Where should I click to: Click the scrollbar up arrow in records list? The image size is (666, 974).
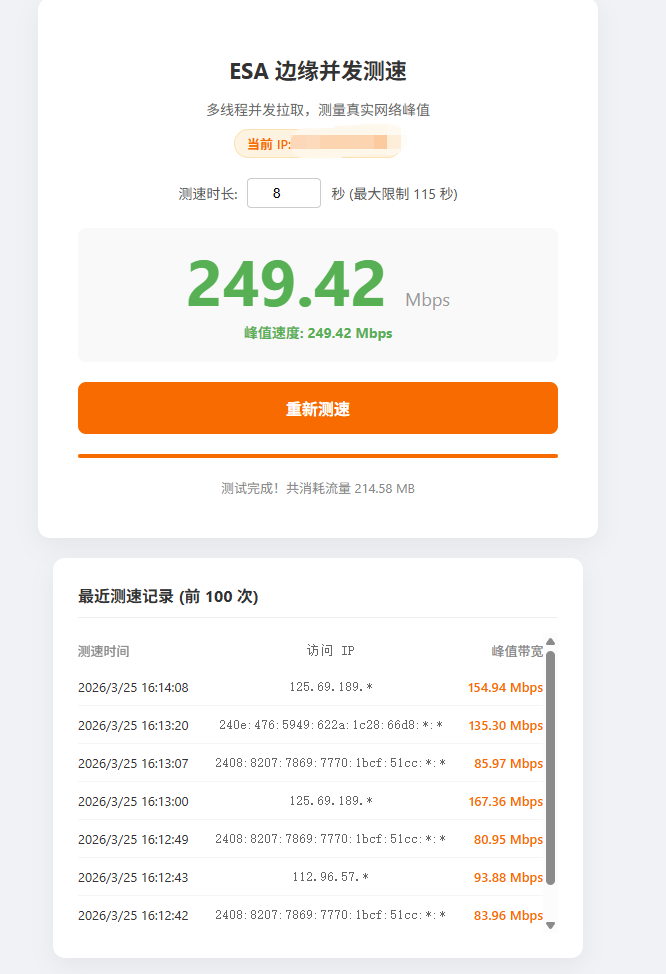pyautogui.click(x=550, y=642)
